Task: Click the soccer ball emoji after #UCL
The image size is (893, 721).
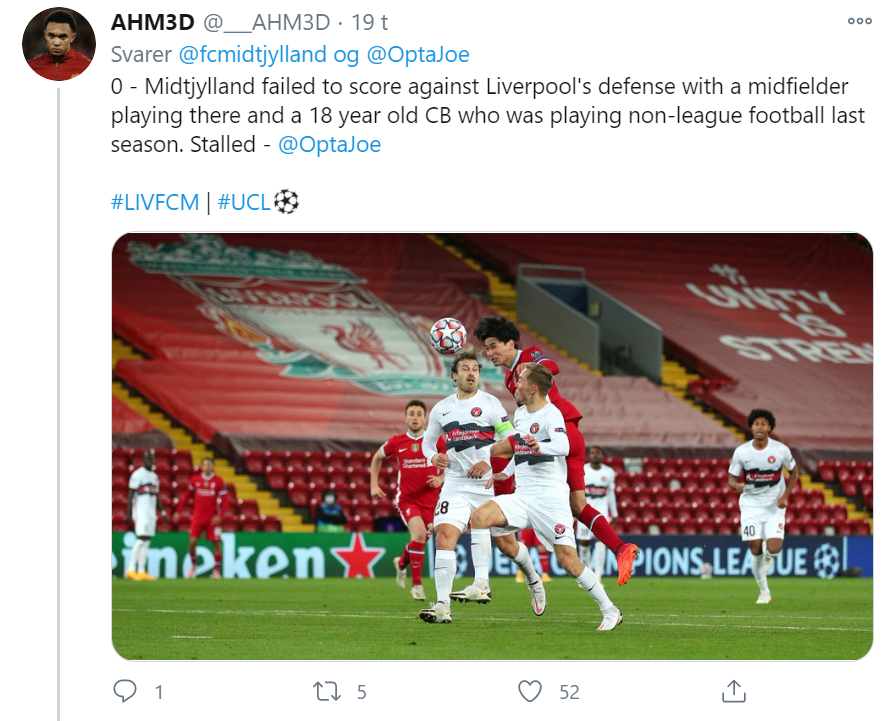Action: tap(286, 202)
